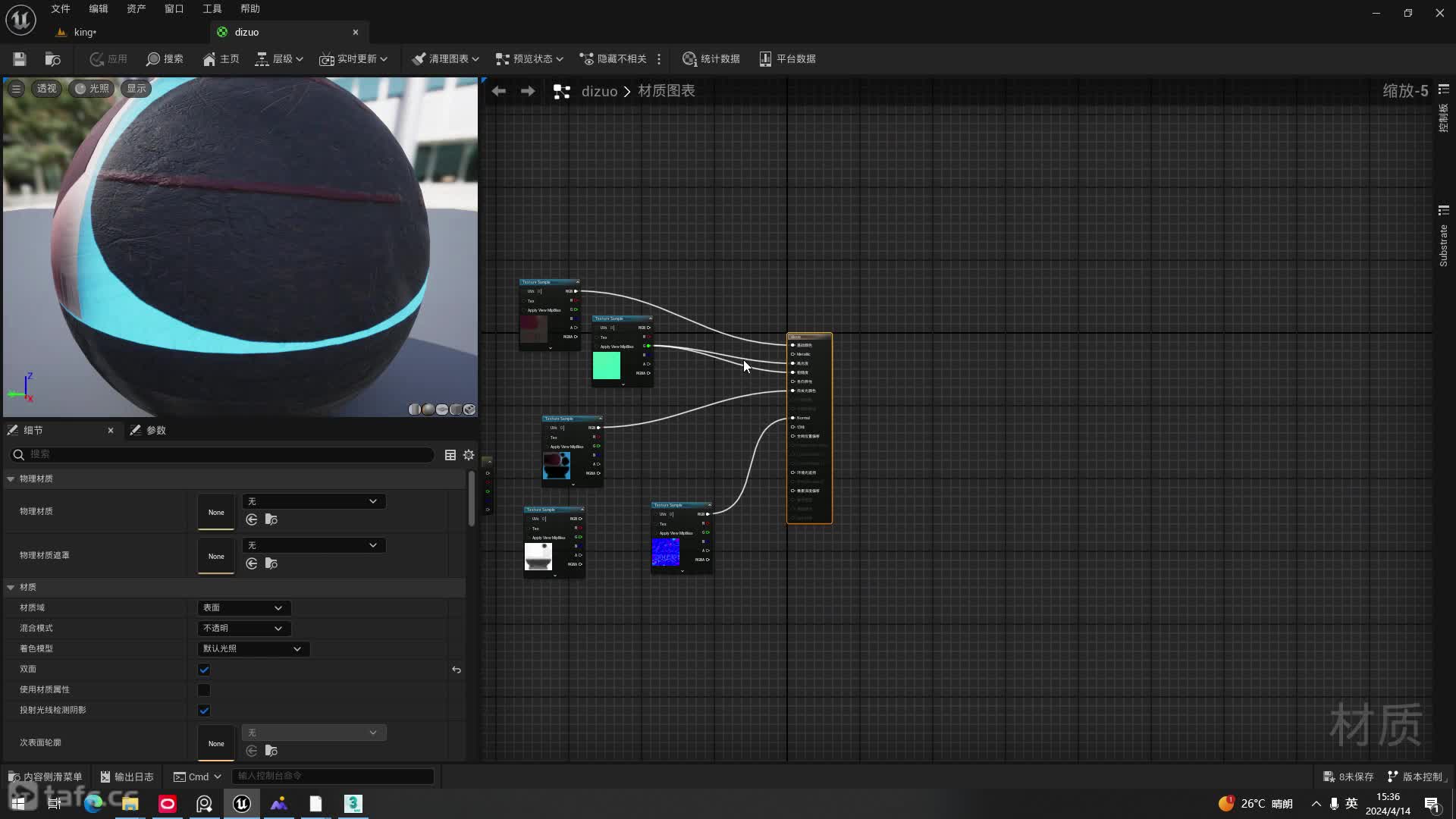Open Unreal Engine taskbar app
The height and width of the screenshot is (819, 1456).
[x=242, y=803]
